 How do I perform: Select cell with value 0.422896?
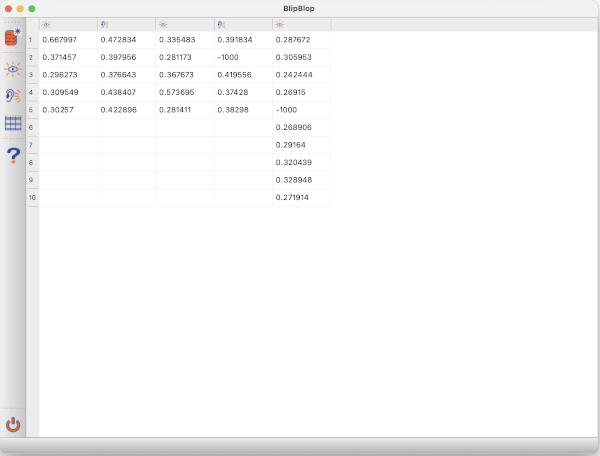126,110
